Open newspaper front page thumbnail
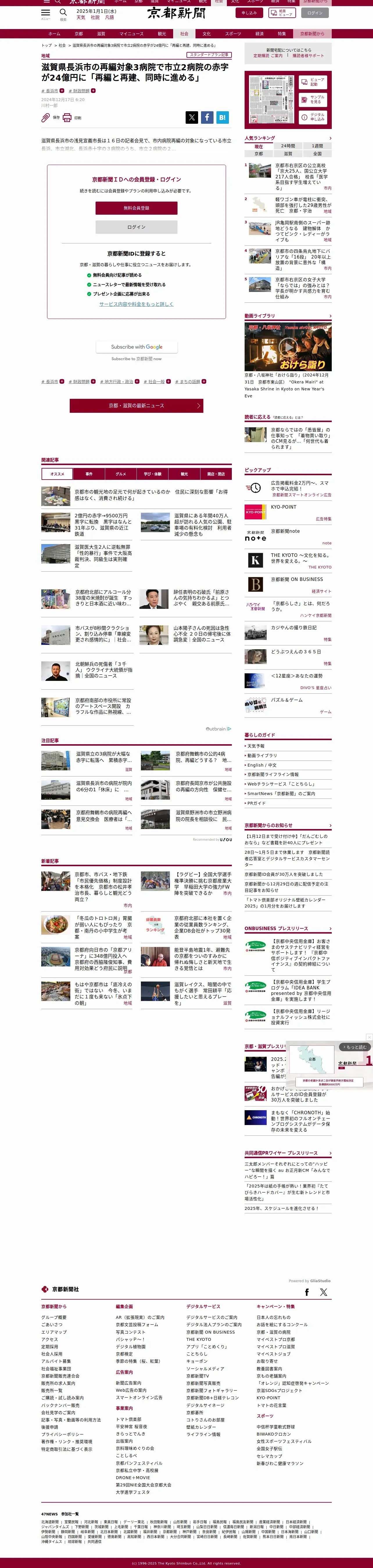This screenshot has height=1568, width=373. (x=271, y=100)
